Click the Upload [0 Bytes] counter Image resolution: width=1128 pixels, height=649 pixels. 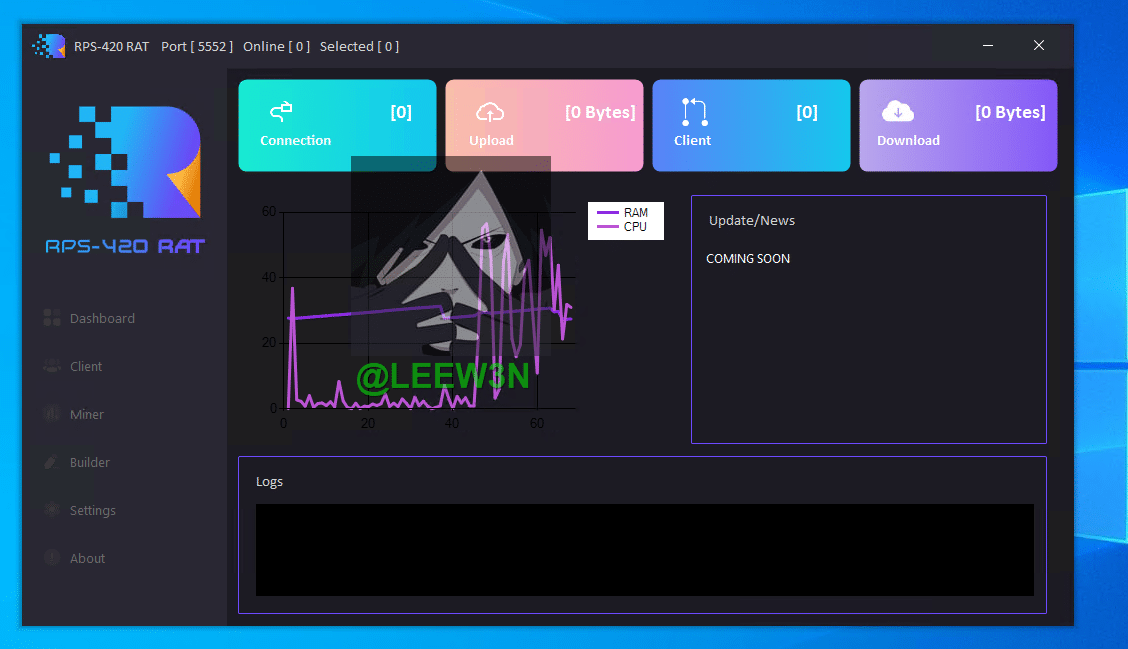click(x=600, y=112)
